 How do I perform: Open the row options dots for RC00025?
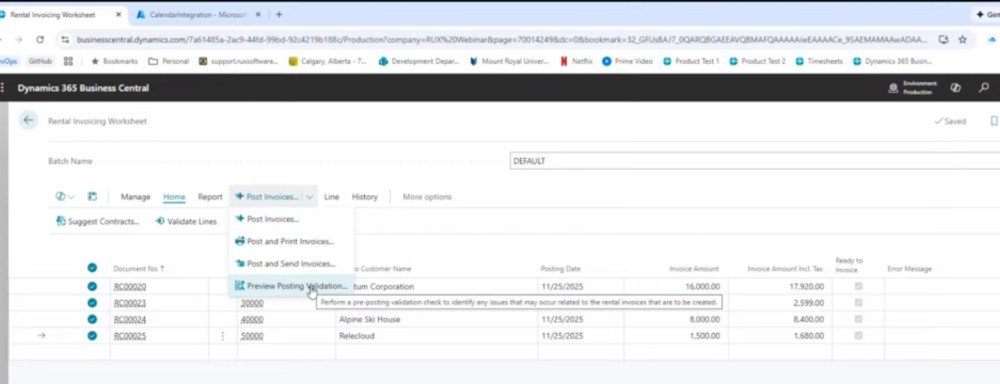[x=223, y=336]
